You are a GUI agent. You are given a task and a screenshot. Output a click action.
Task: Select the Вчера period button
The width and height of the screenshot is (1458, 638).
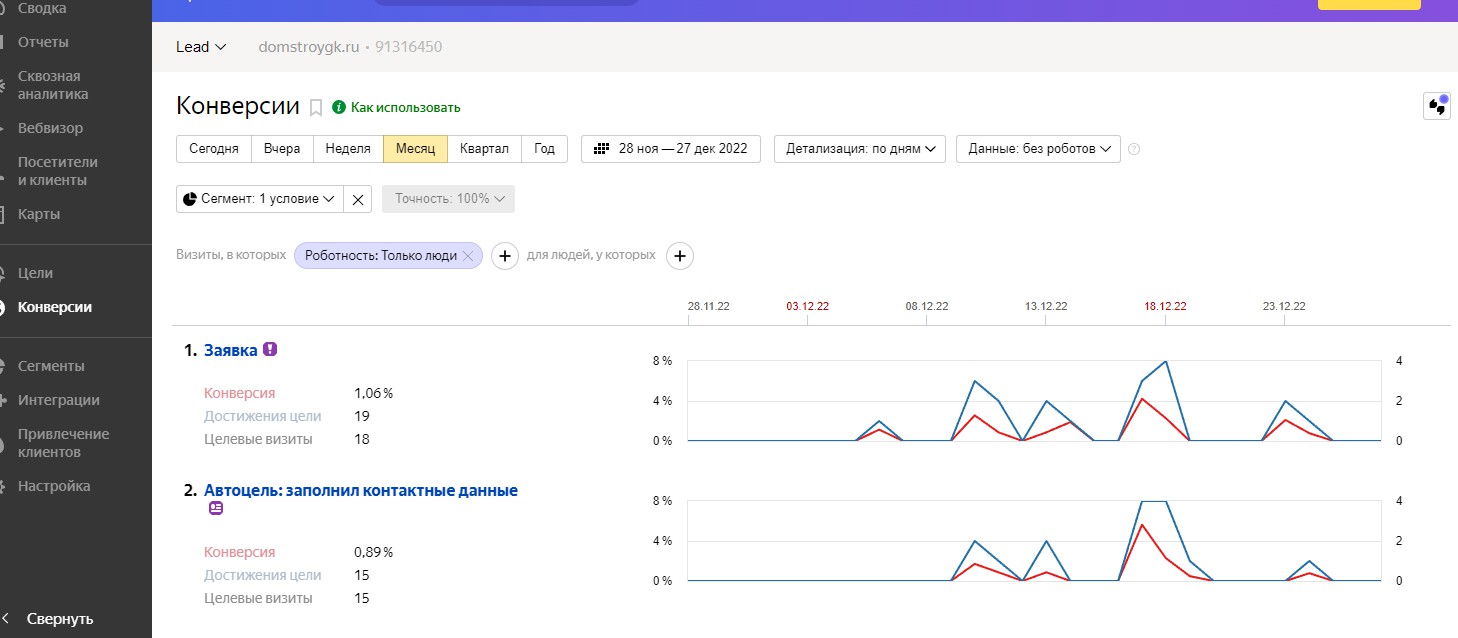[x=282, y=148]
